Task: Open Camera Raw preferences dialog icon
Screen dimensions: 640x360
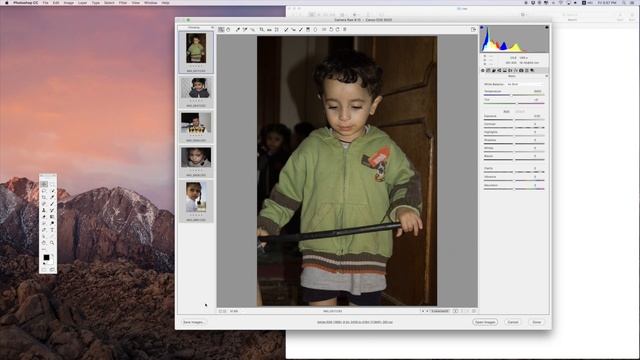Action: point(324,29)
